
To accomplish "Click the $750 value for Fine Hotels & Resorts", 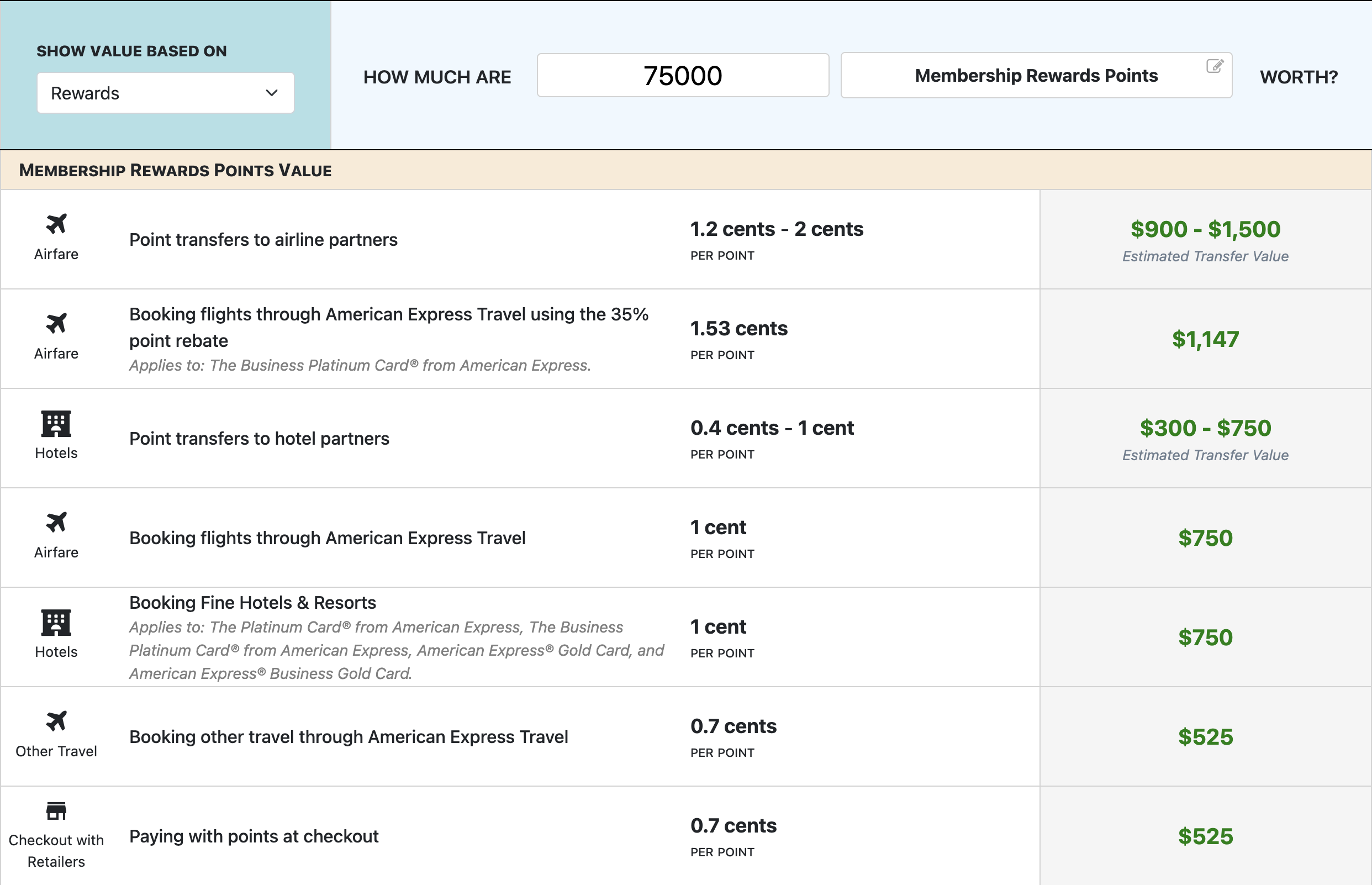I will pyautogui.click(x=1205, y=638).
